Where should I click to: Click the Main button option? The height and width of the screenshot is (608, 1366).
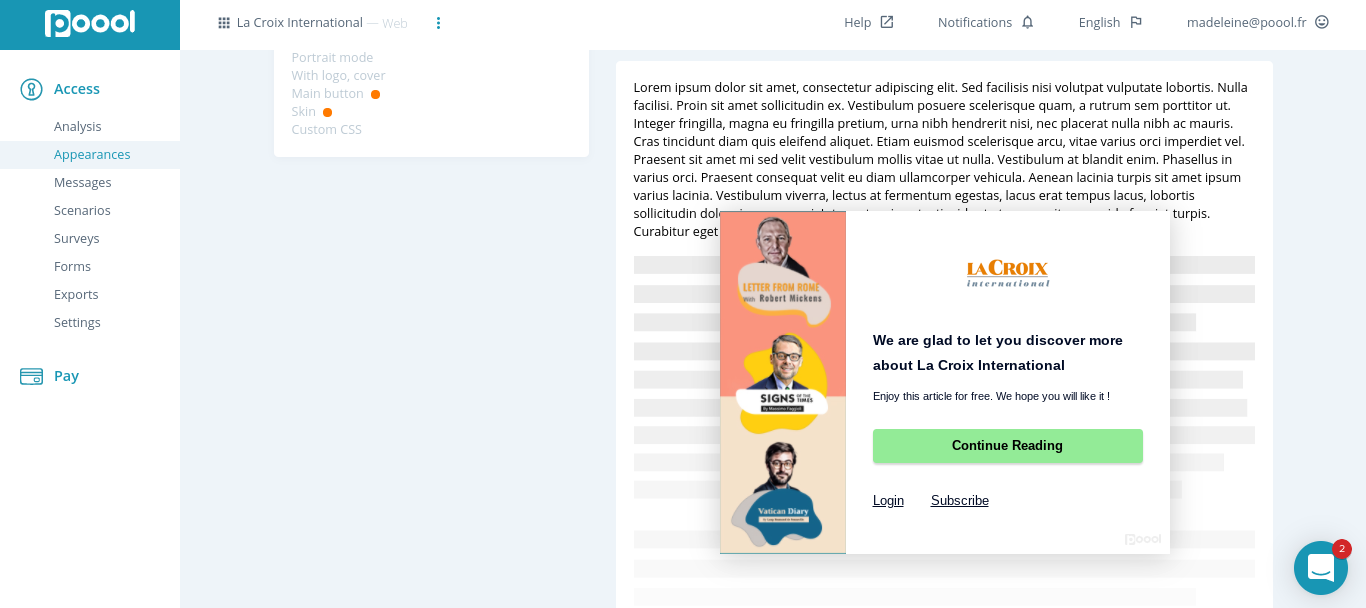point(328,93)
